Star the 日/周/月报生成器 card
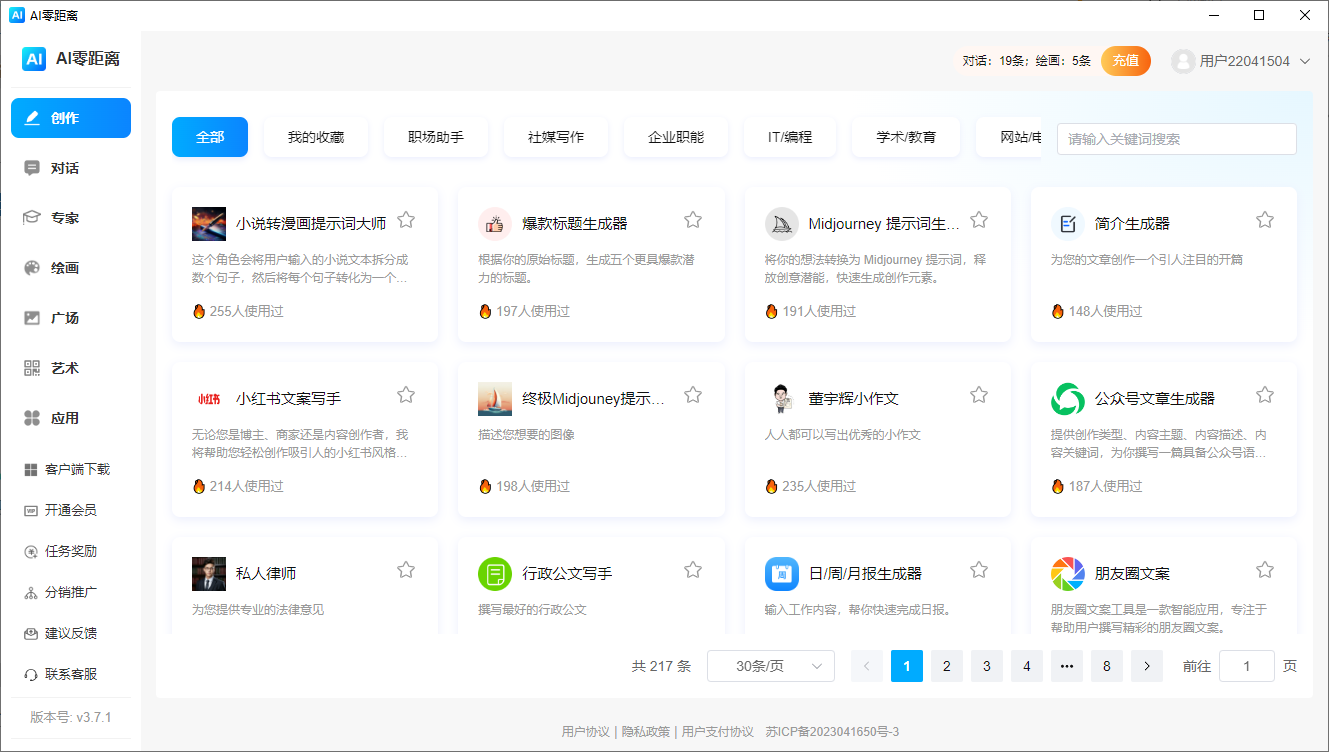Image resolution: width=1329 pixels, height=752 pixels. (979, 570)
